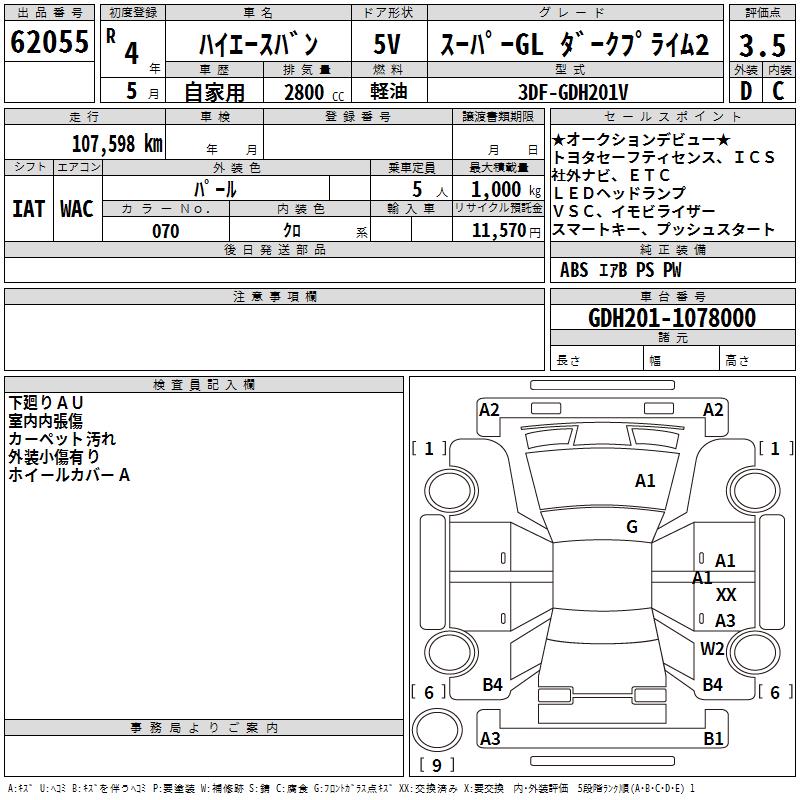Screen dimensions: 800x800
Task: Click the B1 mark on rear bumper
Action: coord(713,738)
